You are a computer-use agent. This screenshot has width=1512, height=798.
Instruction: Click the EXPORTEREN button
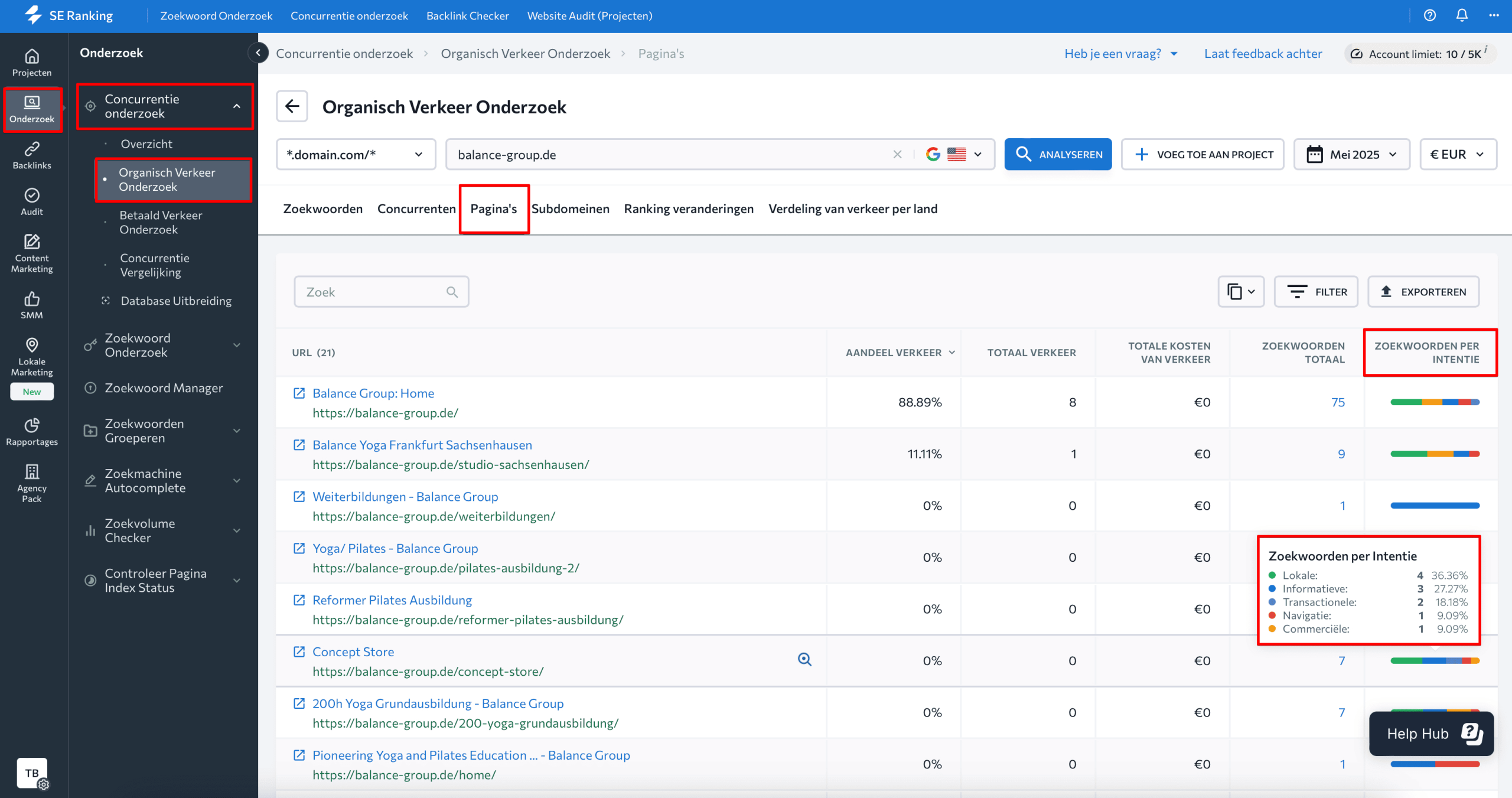tap(1423, 292)
